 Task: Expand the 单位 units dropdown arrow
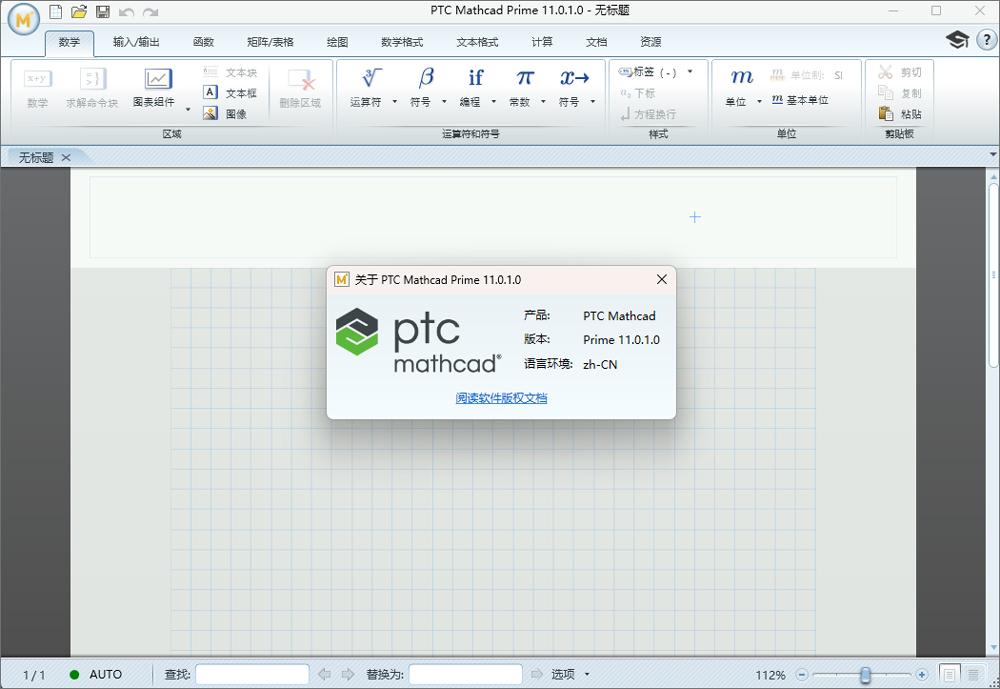tap(759, 101)
